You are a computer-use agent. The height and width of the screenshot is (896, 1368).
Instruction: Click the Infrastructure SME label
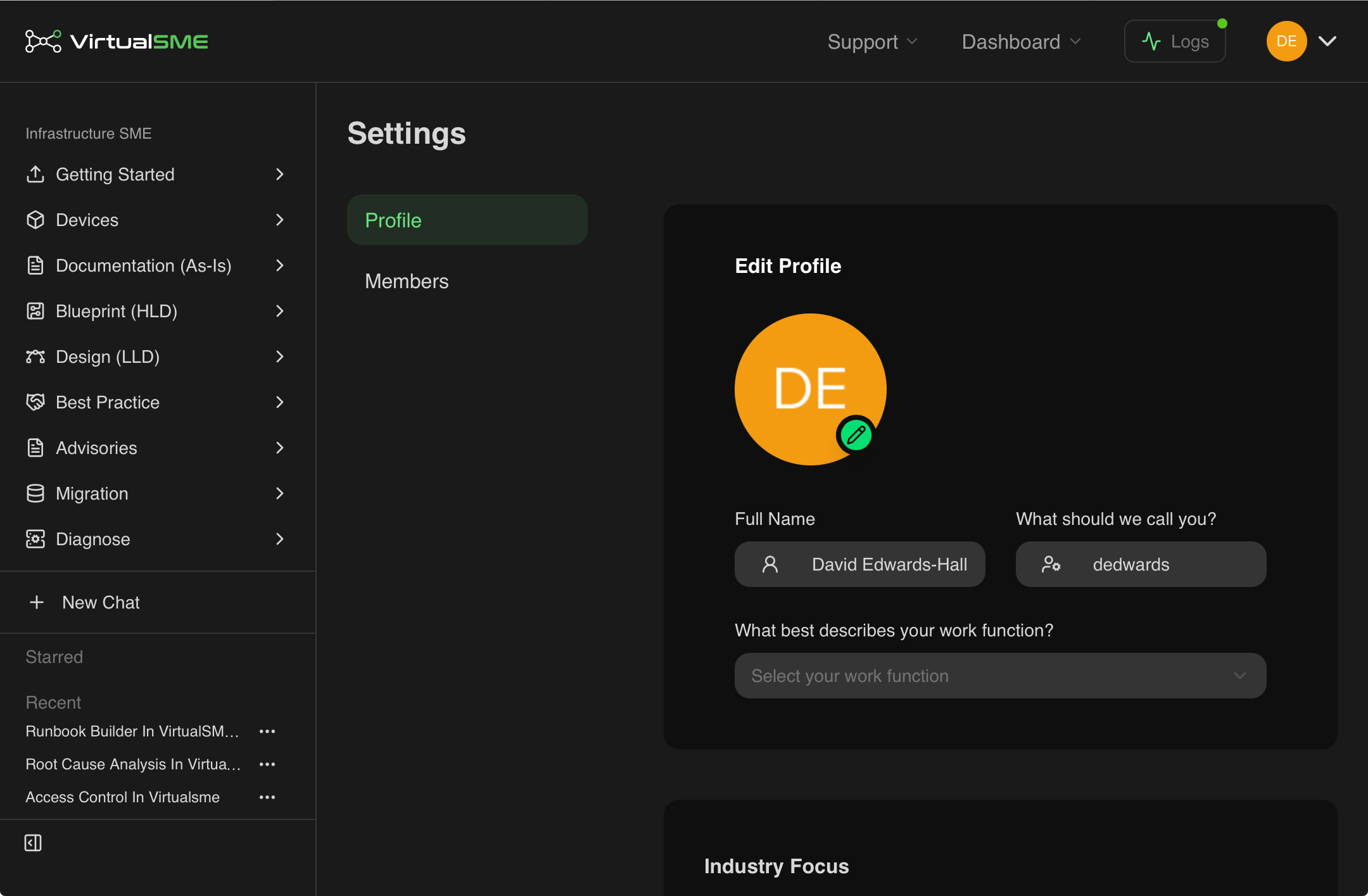88,134
